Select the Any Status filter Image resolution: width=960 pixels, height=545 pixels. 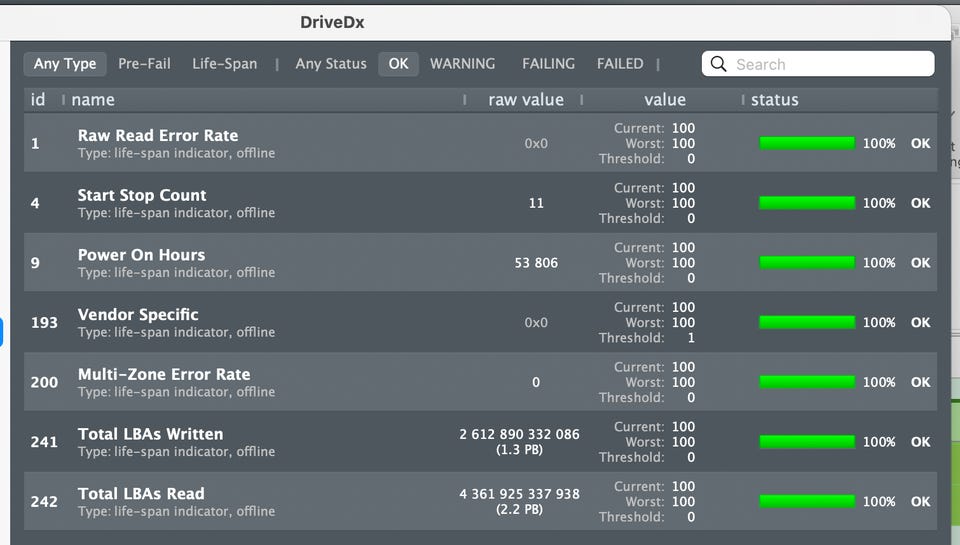pyautogui.click(x=331, y=64)
